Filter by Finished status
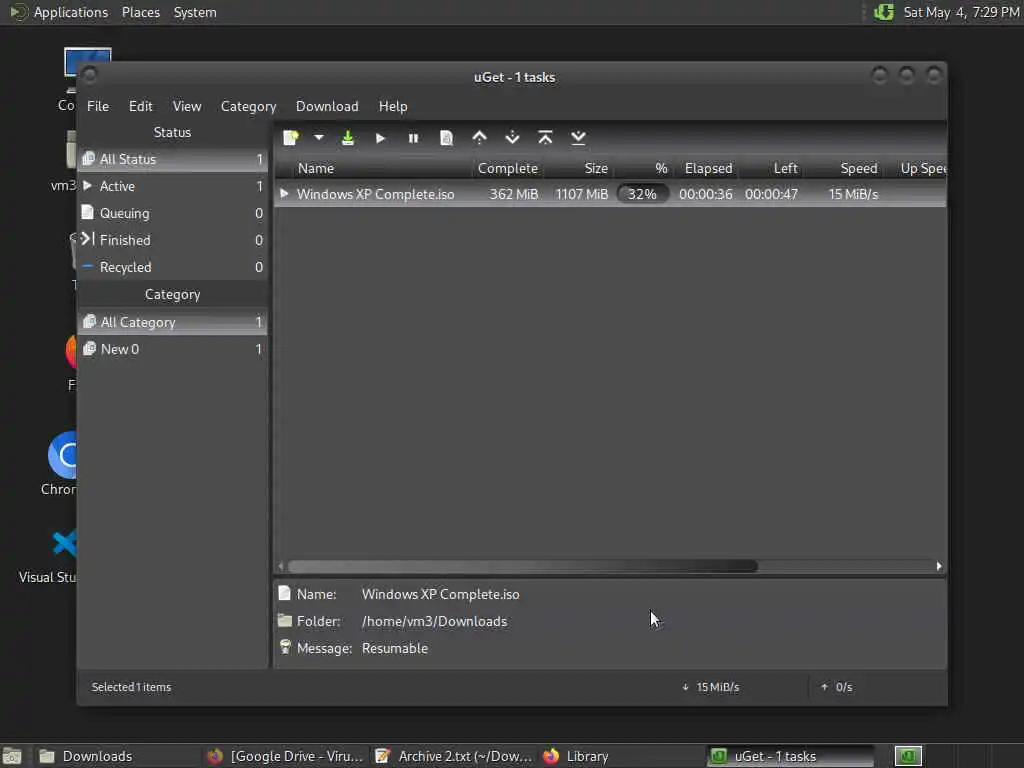This screenshot has height=768, width=1024. click(172, 240)
